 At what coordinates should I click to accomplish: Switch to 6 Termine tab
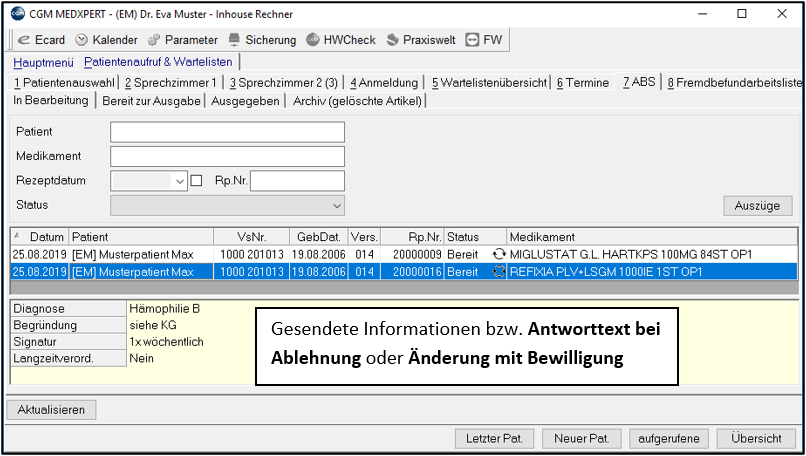click(583, 83)
